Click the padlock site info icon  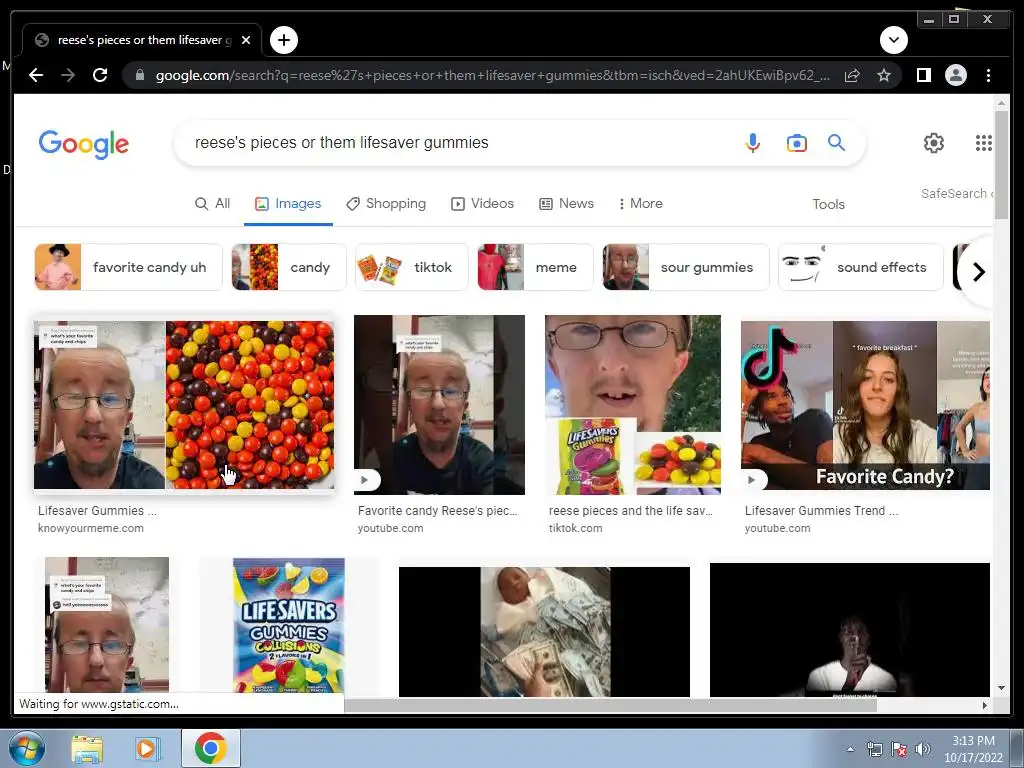(139, 75)
